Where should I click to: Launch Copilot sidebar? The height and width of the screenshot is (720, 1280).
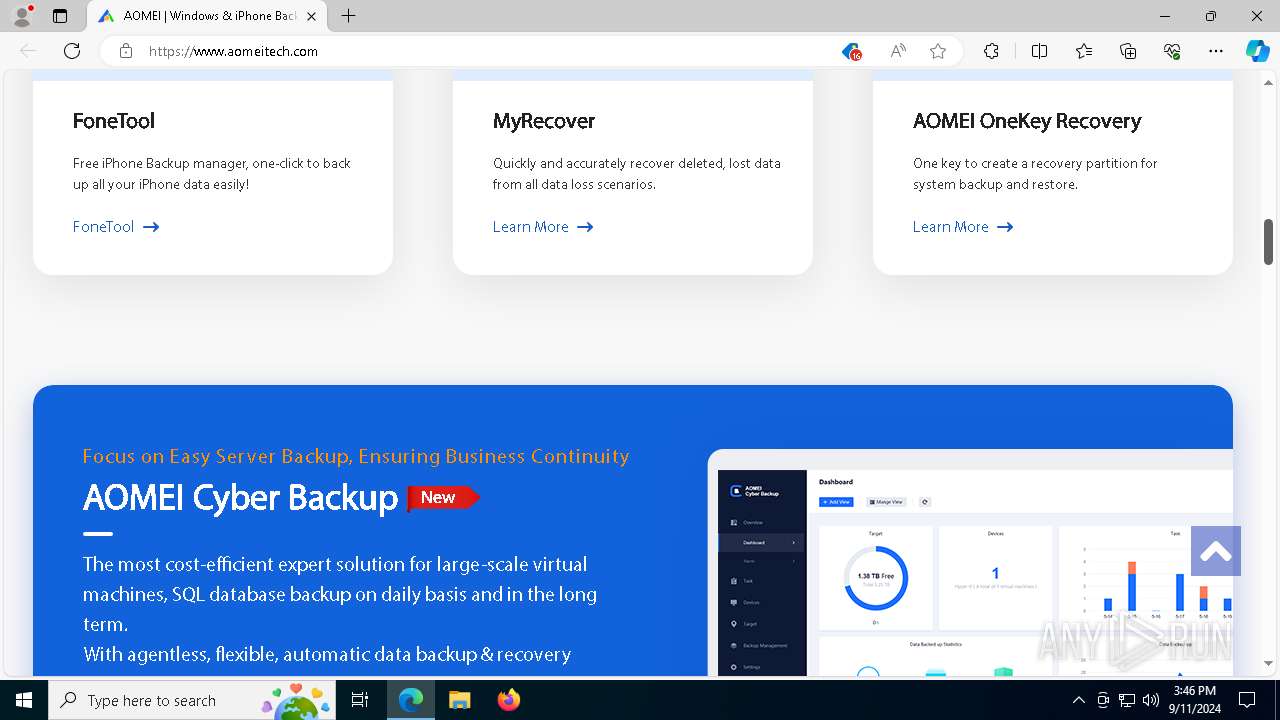click(1257, 51)
